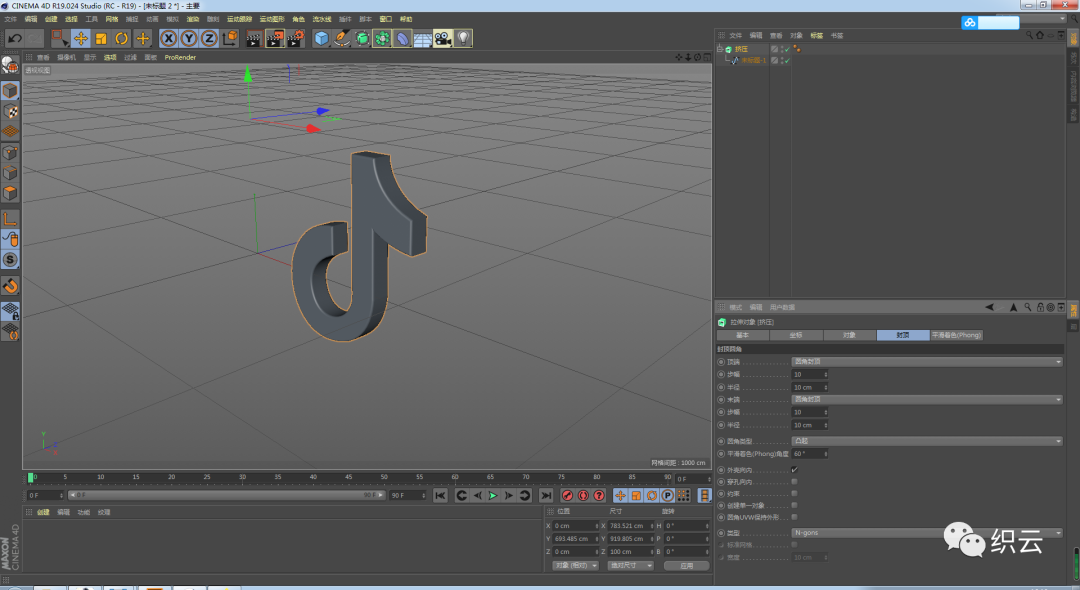Open the 用户数据 attribute menu
Viewport: 1080px width, 590px height.
point(782,307)
